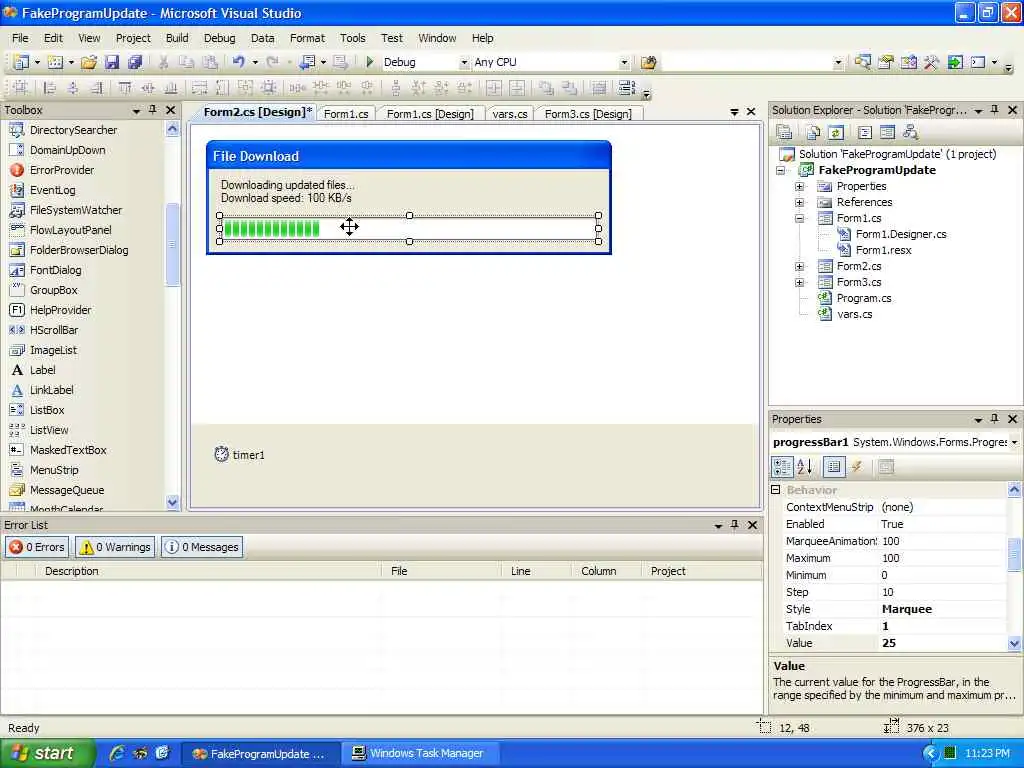Sort the Error List by the Description column
The image size is (1024, 768).
207,571
